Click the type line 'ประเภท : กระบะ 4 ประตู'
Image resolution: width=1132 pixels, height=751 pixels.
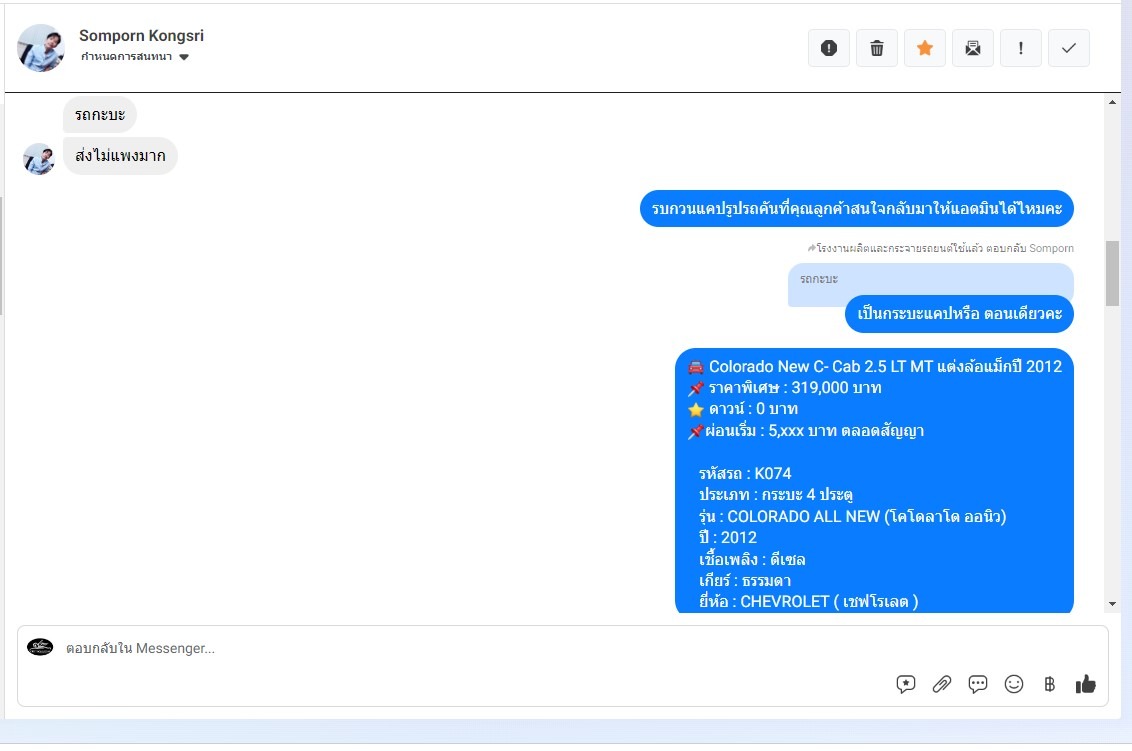[775, 495]
